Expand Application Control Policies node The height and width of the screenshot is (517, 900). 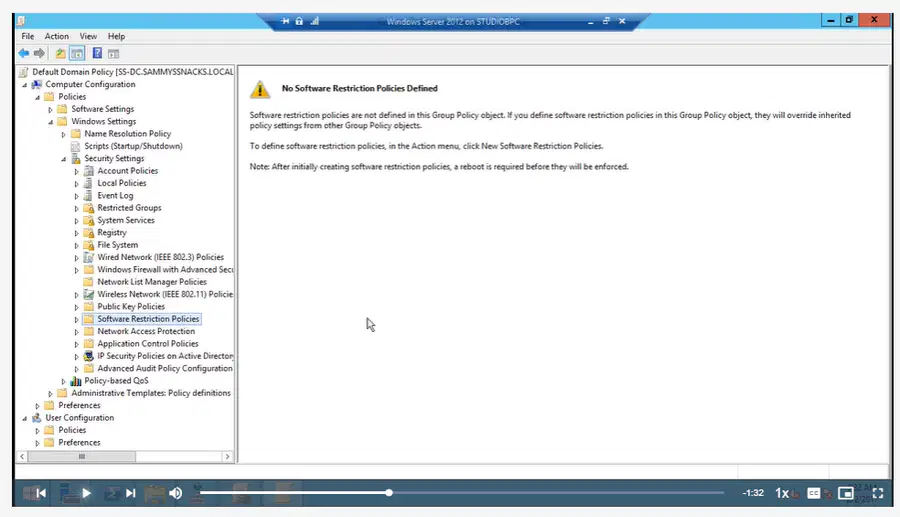(x=76, y=344)
